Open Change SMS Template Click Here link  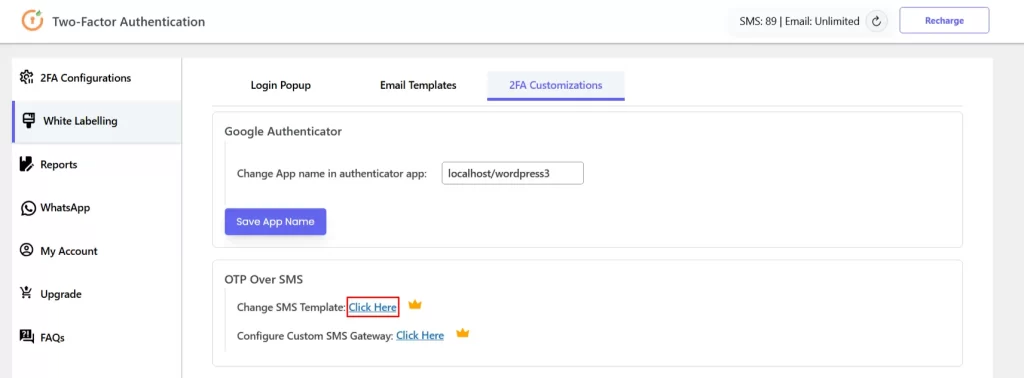(x=373, y=307)
